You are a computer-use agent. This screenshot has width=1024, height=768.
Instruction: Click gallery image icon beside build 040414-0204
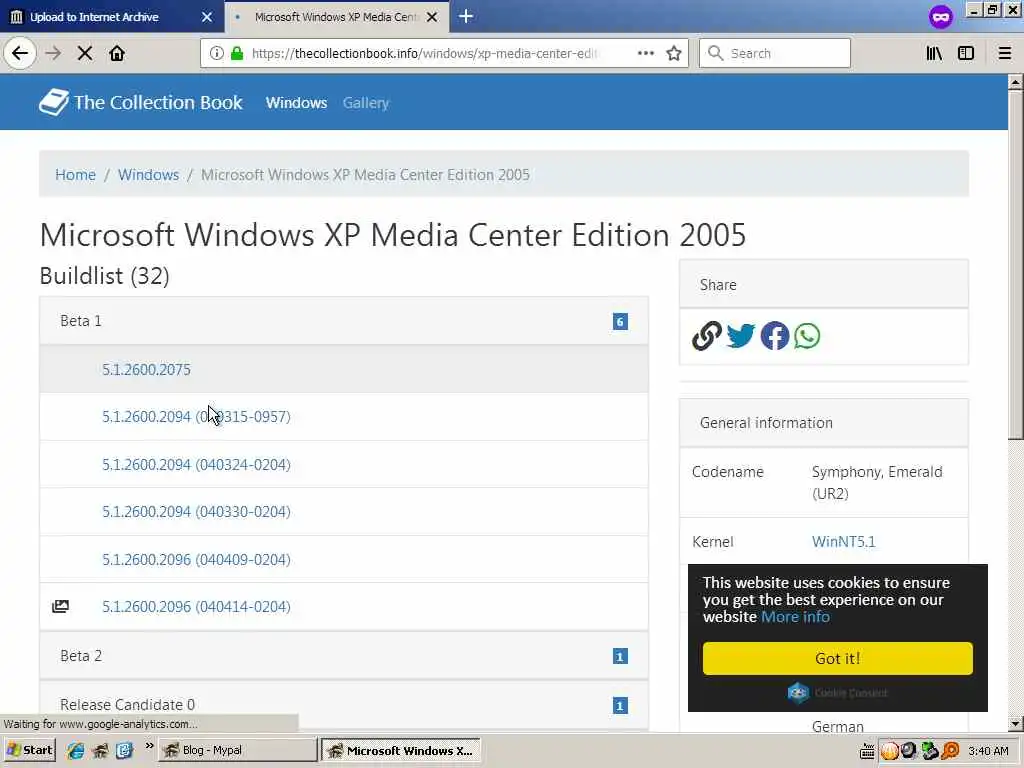(60, 606)
